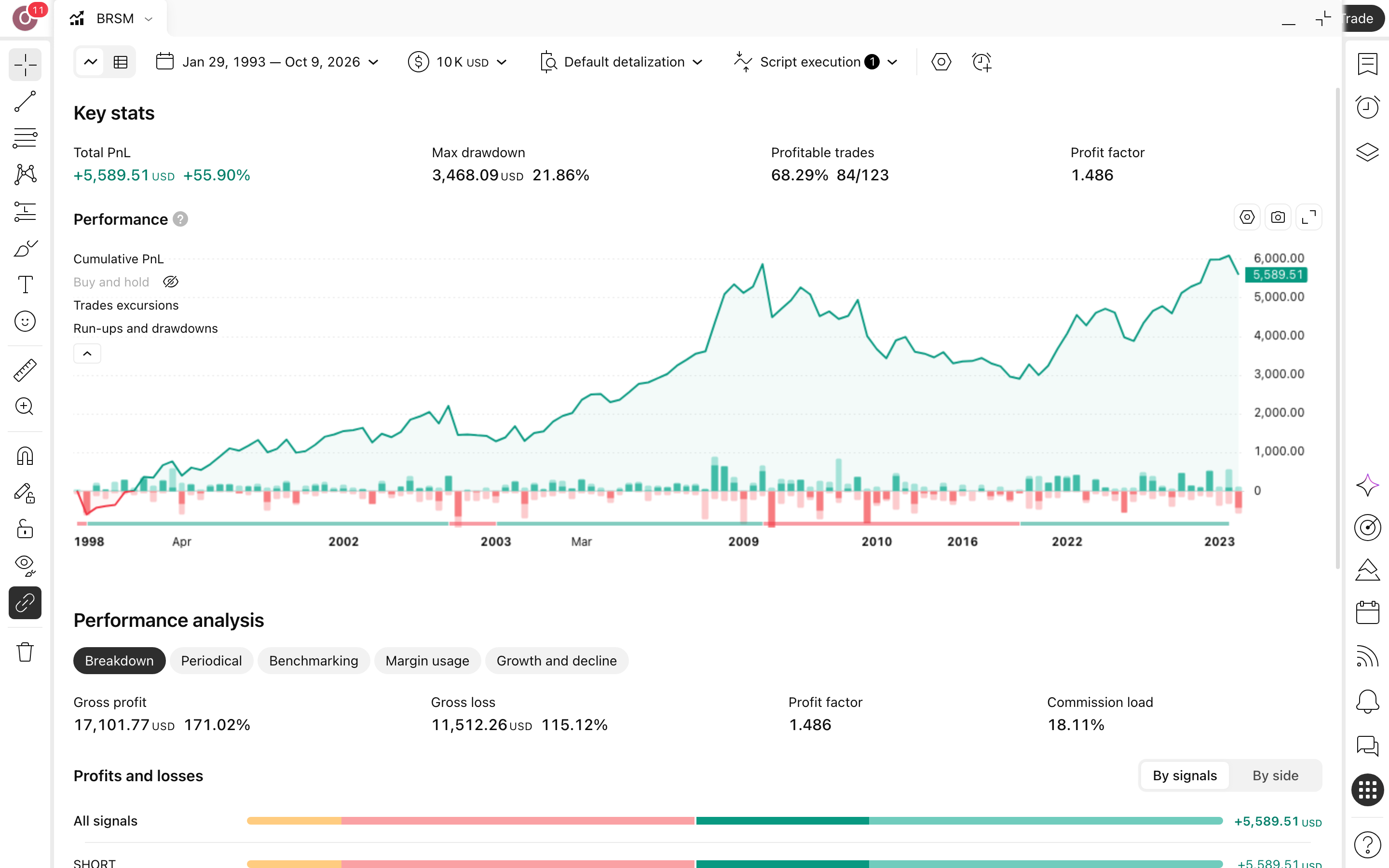
Task: Click the Performance help question mark
Action: coord(180,219)
